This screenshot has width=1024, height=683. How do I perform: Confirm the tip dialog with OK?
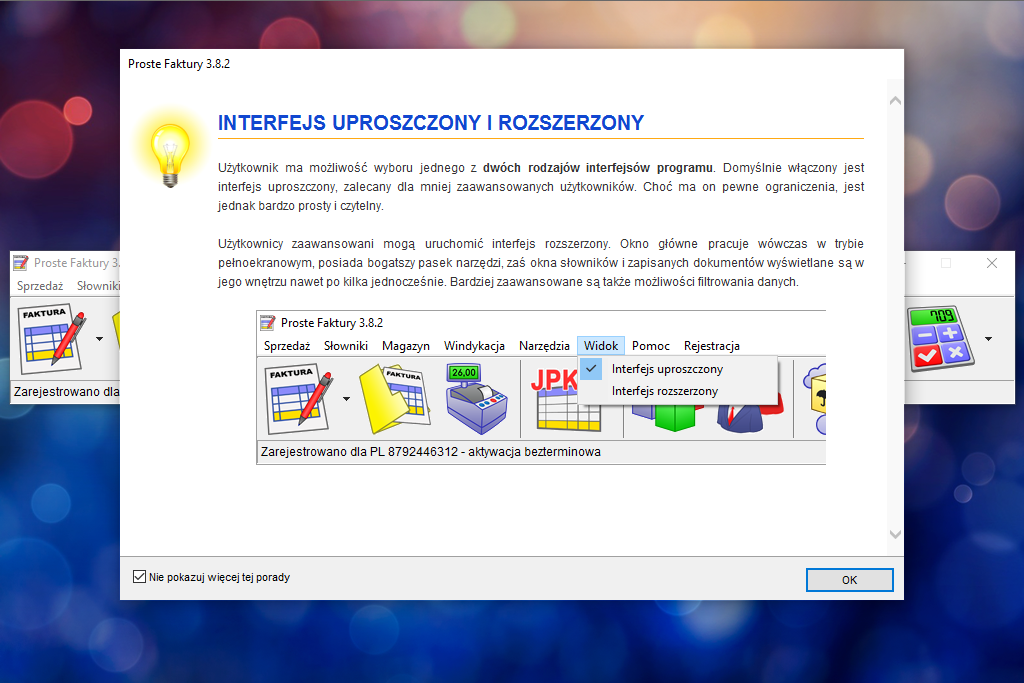click(849, 580)
